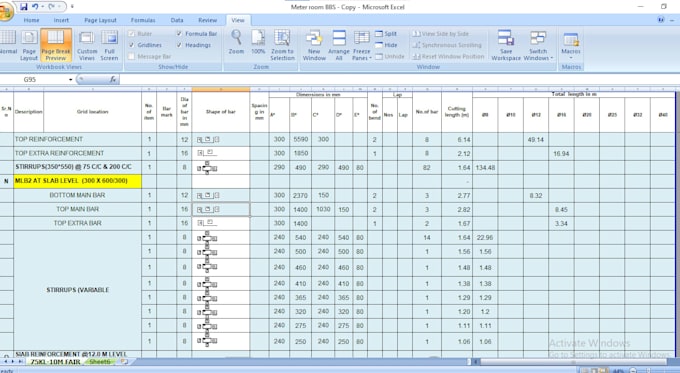Viewport: 680px width, 373px height.
Task: Select the BOTTOM MAIN BAR cell
Action: pos(78,195)
